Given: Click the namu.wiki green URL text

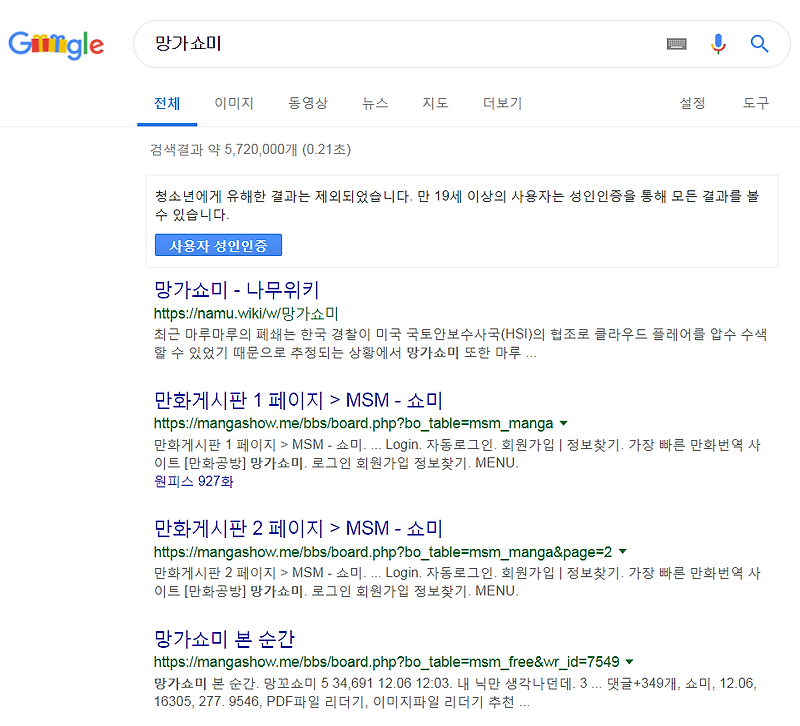Looking at the screenshot, I should tap(246, 313).
